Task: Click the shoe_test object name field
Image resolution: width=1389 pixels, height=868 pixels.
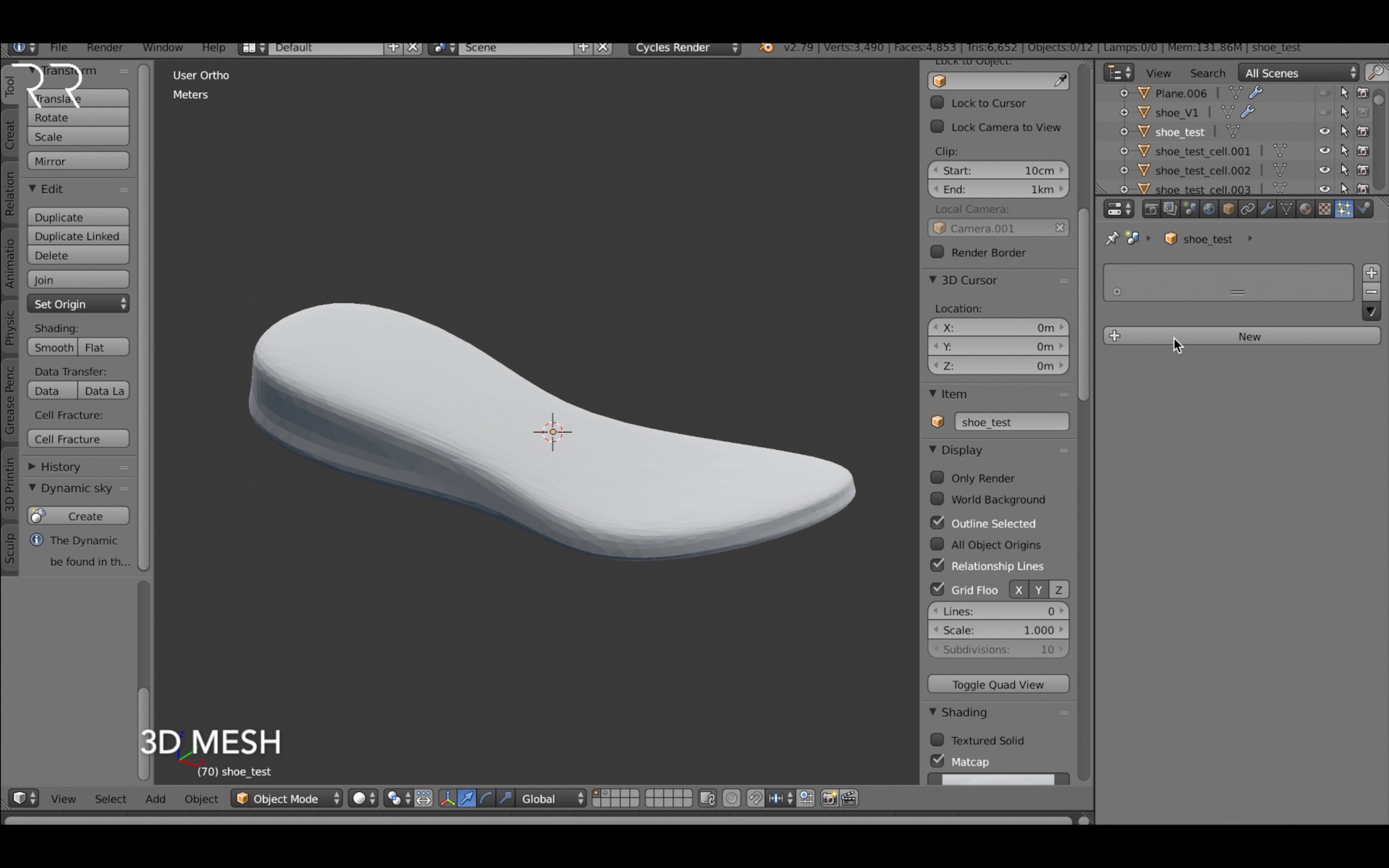Action: [x=1011, y=422]
